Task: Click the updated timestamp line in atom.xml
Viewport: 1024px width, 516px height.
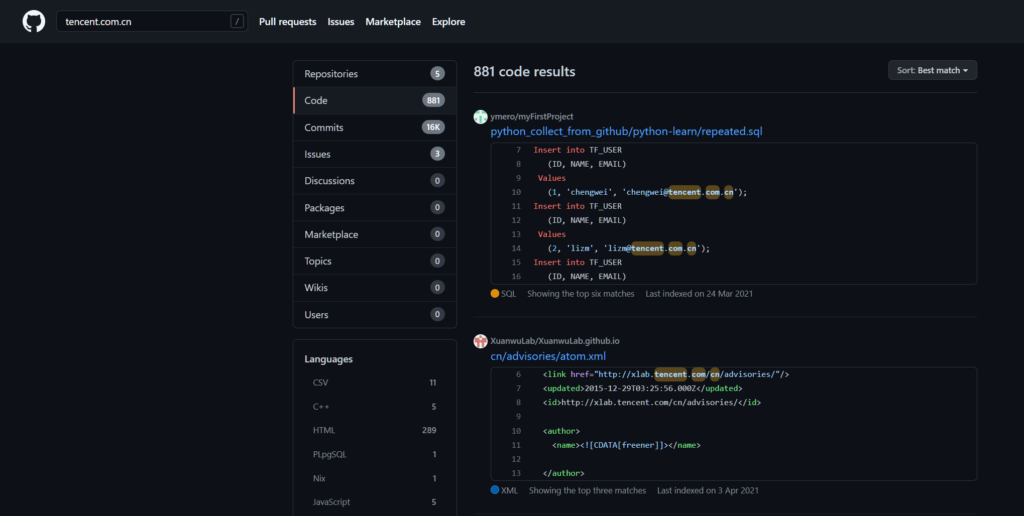Action: point(642,389)
